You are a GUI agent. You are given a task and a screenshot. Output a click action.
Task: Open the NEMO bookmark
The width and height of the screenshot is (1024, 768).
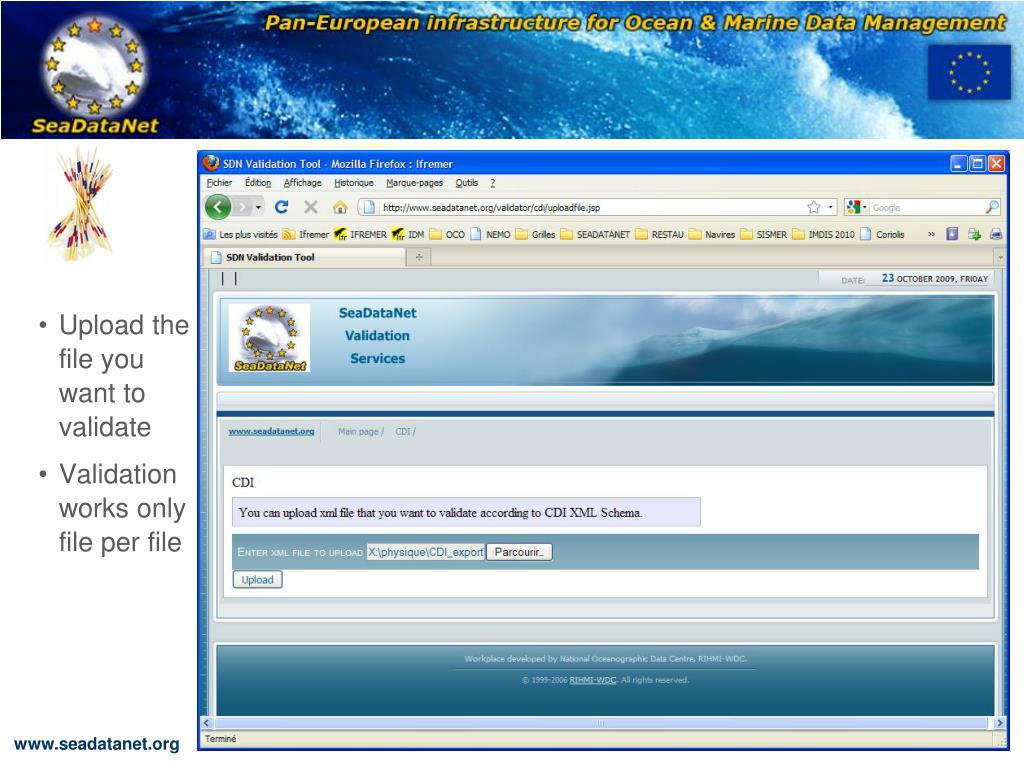point(490,234)
